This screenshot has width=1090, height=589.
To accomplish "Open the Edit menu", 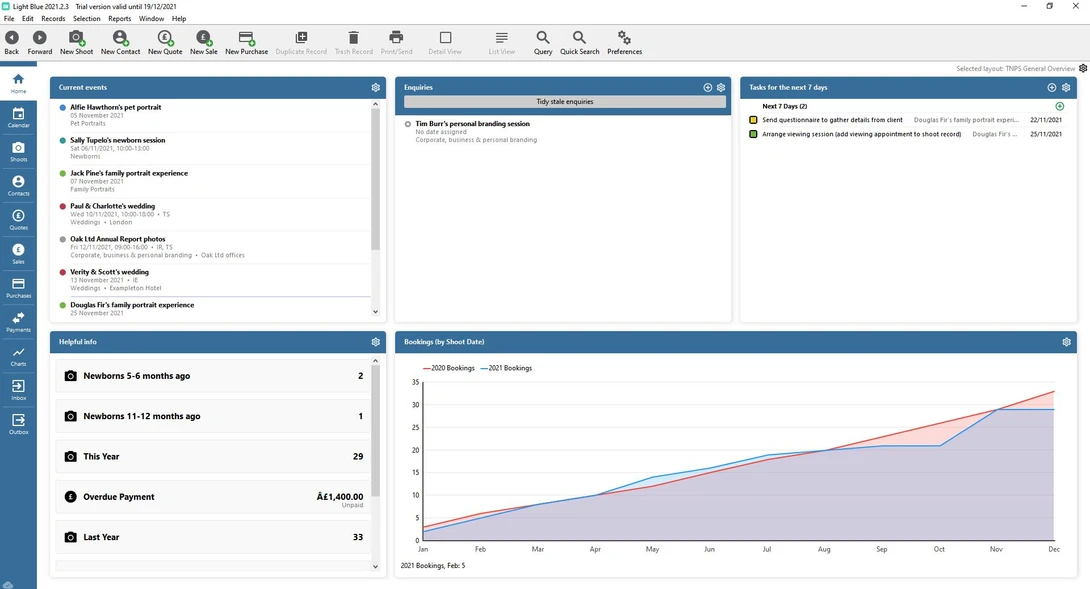I will point(28,19).
